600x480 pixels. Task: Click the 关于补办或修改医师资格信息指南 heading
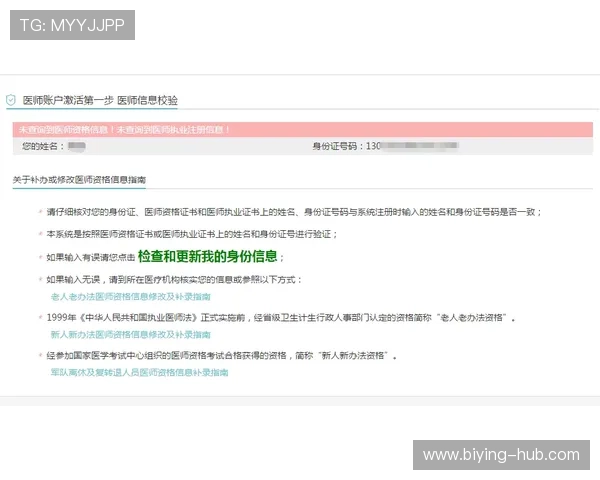pos(79,180)
